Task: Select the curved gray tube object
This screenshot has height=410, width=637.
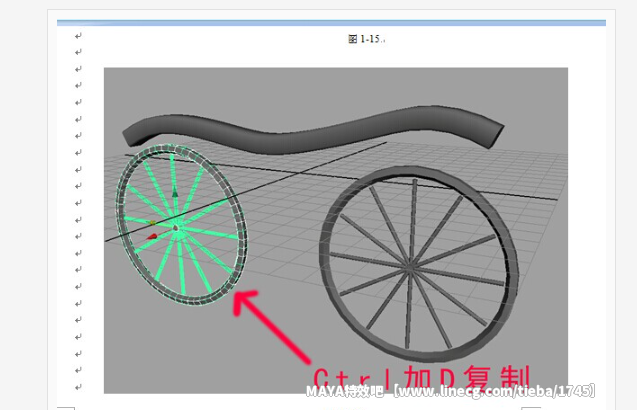Action: coord(313,131)
